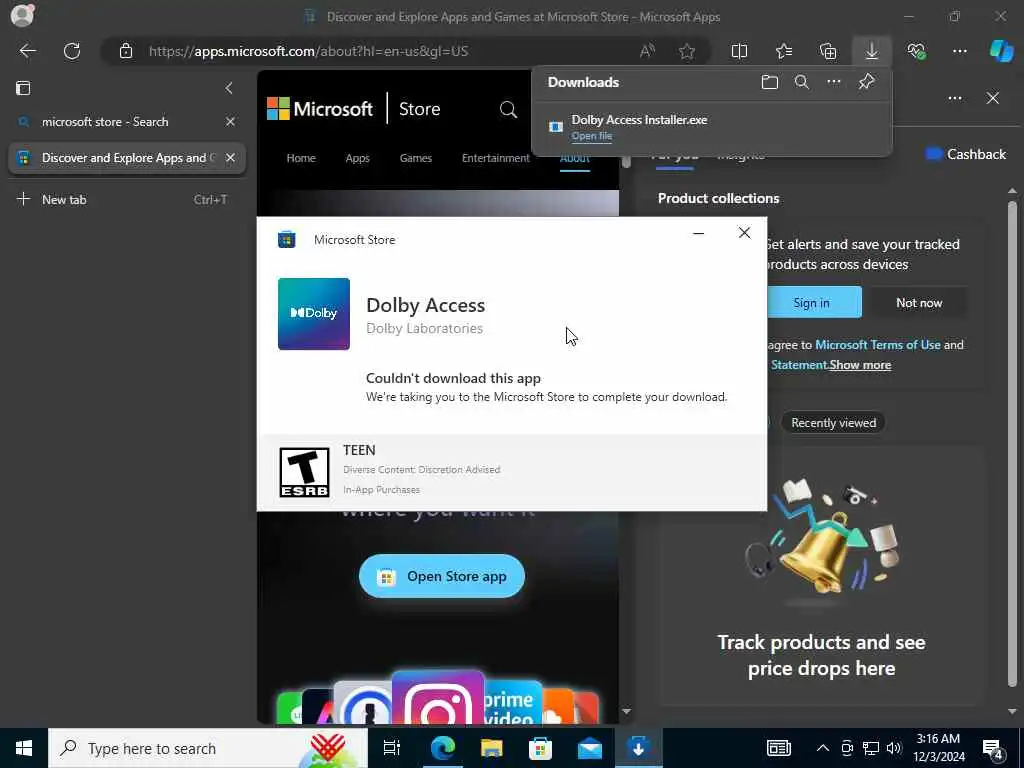Toggle the Downloads toolbar icon
1024x768 pixels.
pyautogui.click(x=872, y=51)
